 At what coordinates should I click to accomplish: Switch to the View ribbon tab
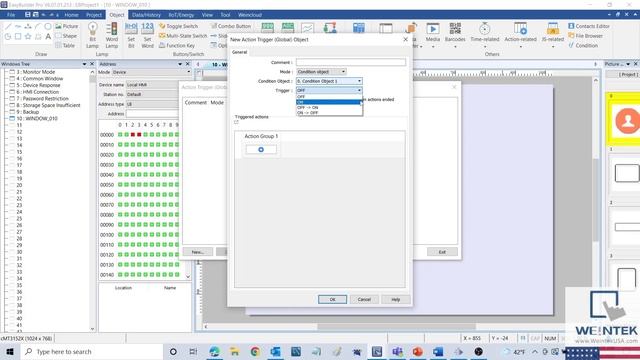coord(207,15)
